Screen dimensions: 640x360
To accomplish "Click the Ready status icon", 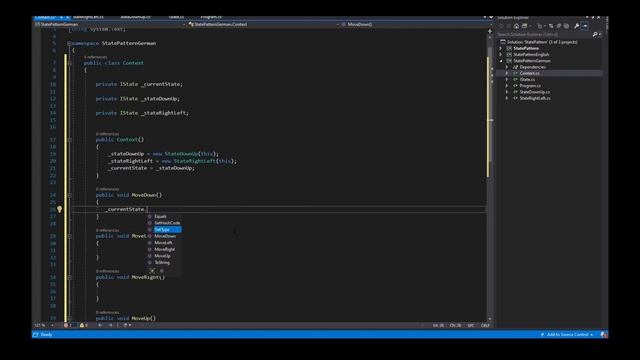I will click(x=36, y=335).
